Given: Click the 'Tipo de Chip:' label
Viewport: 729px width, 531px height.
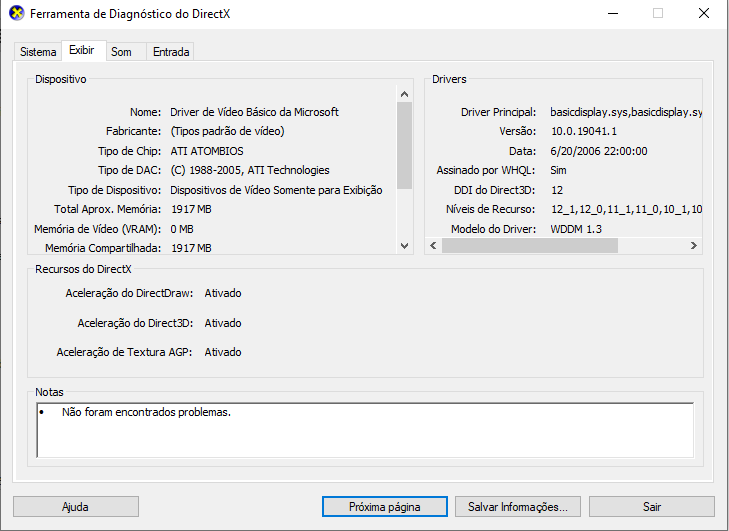Looking at the screenshot, I should [129, 151].
